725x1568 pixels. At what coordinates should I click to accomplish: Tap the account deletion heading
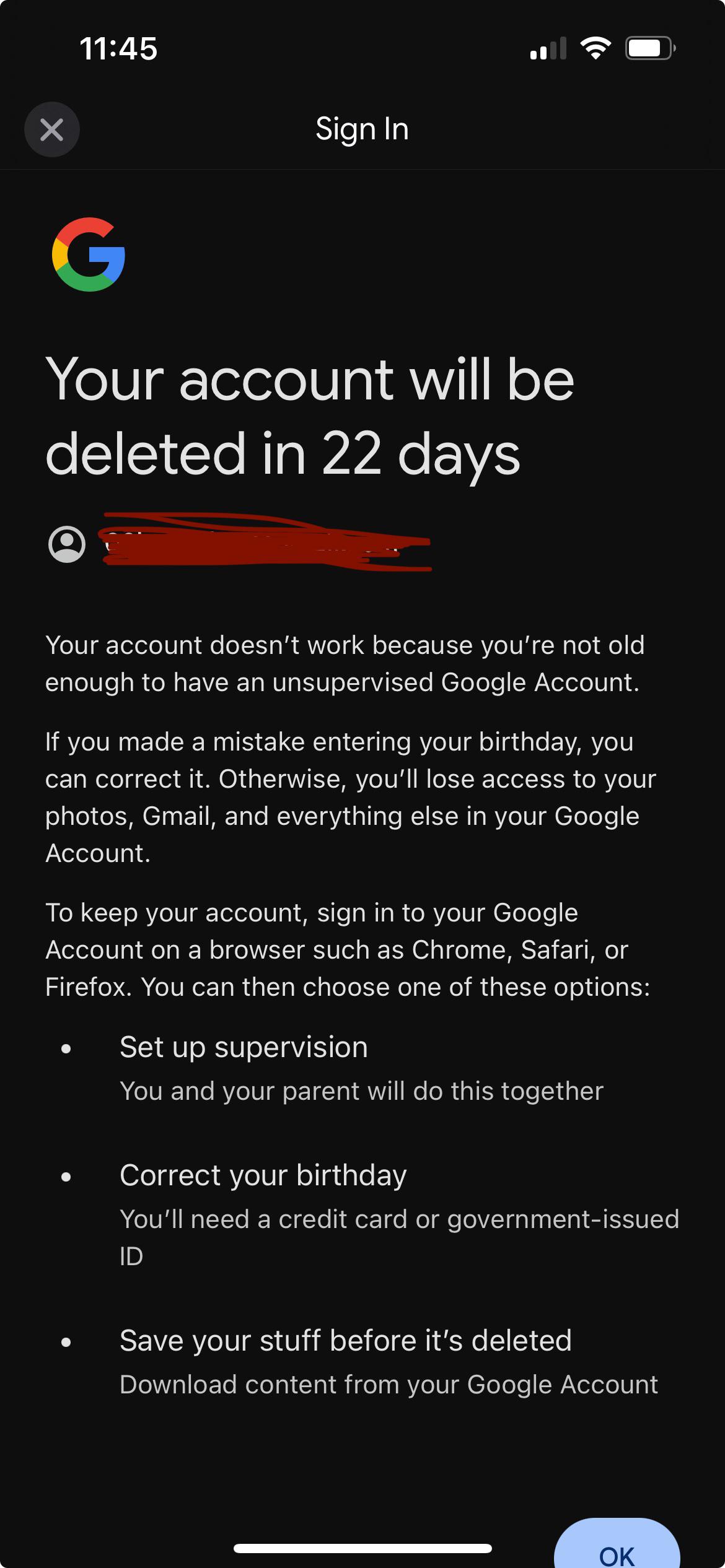tap(310, 416)
